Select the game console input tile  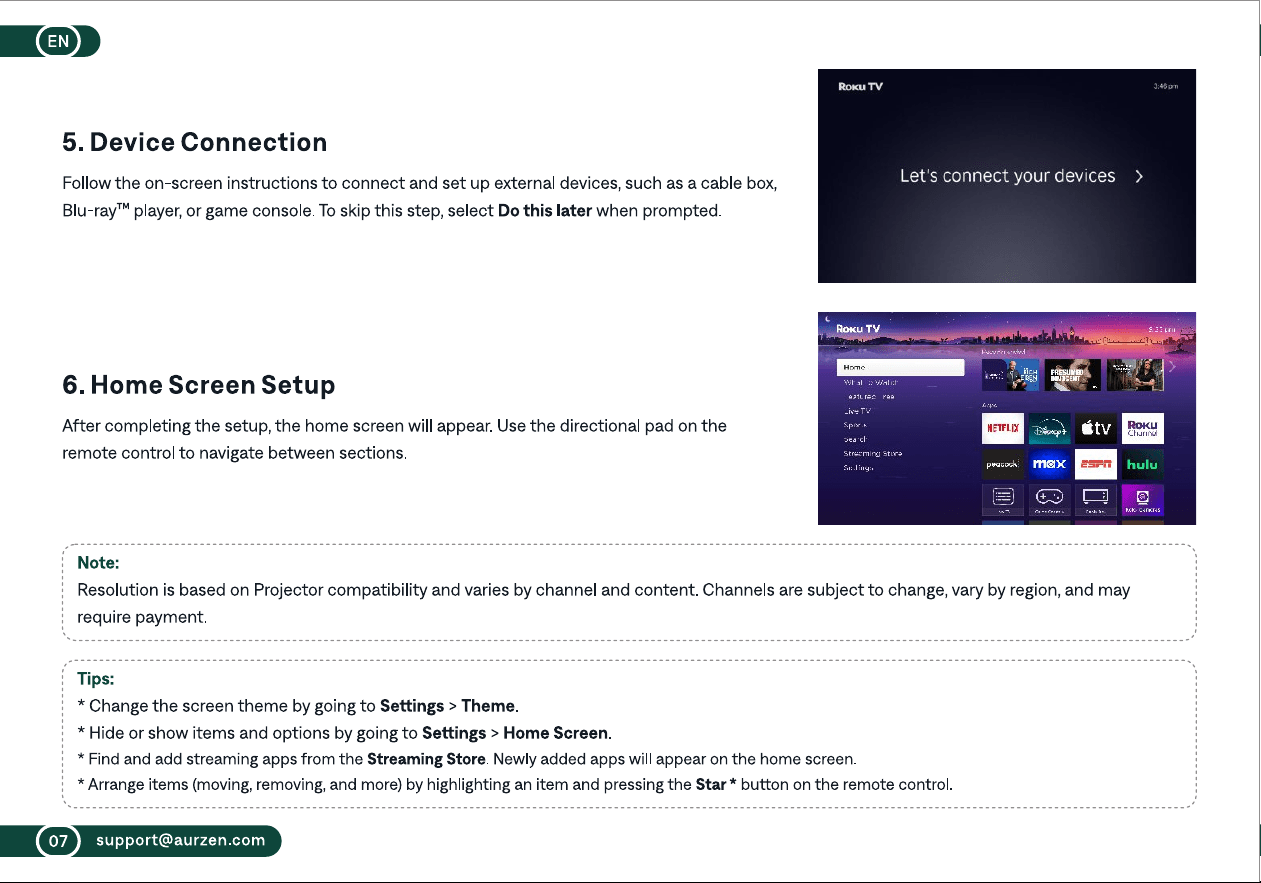click(x=1049, y=499)
